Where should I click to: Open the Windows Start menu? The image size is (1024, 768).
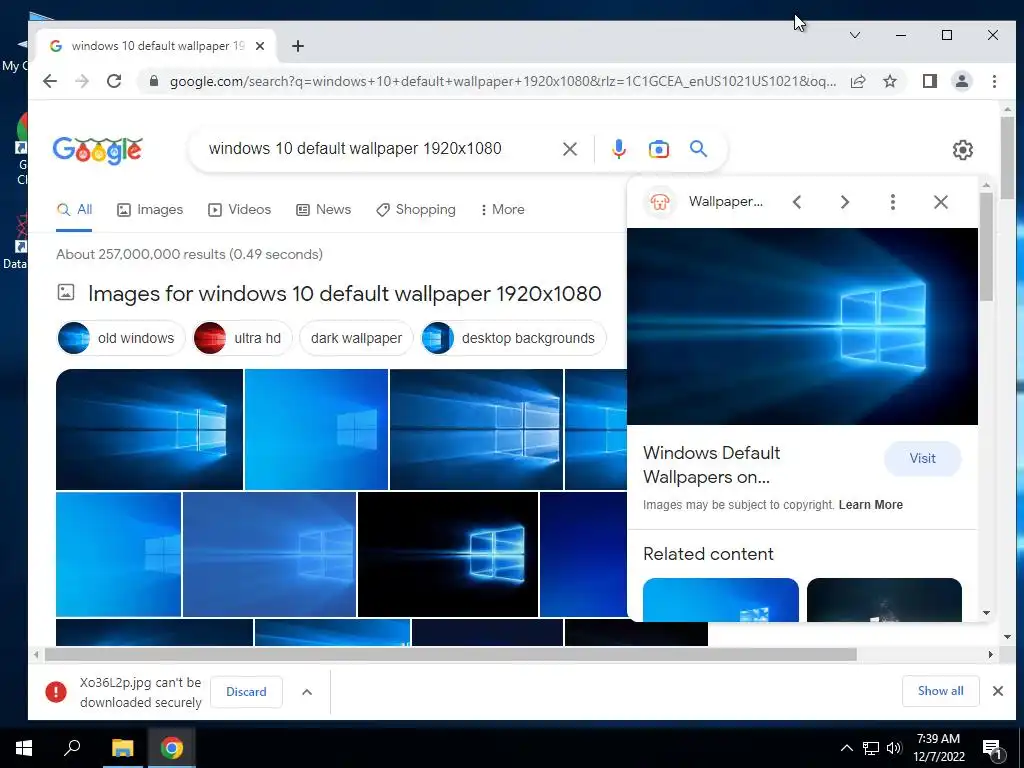[24, 748]
